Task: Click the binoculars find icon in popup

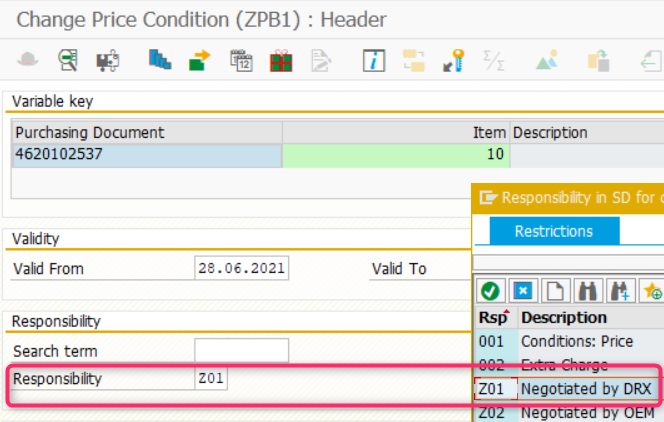Action: pyautogui.click(x=588, y=291)
